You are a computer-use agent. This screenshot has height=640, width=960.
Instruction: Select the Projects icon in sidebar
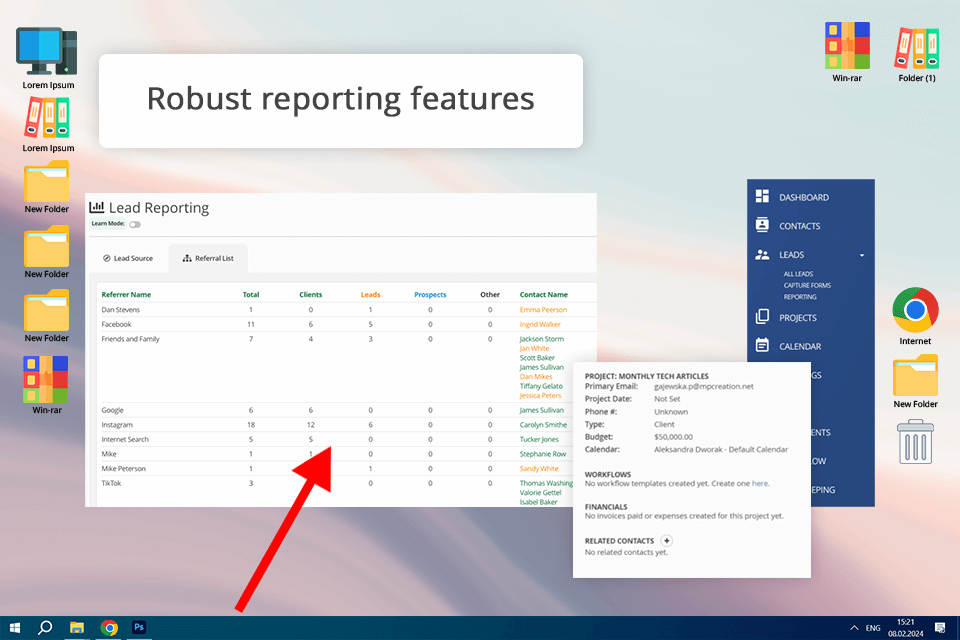point(762,317)
